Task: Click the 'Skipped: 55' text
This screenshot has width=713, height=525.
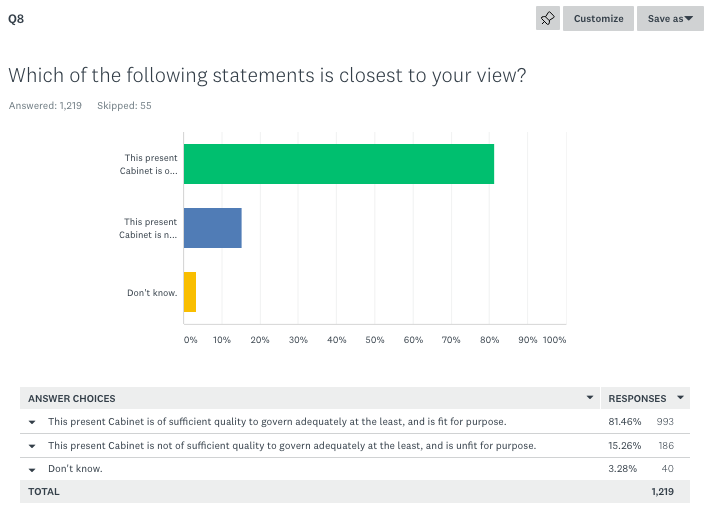Action: coord(124,106)
